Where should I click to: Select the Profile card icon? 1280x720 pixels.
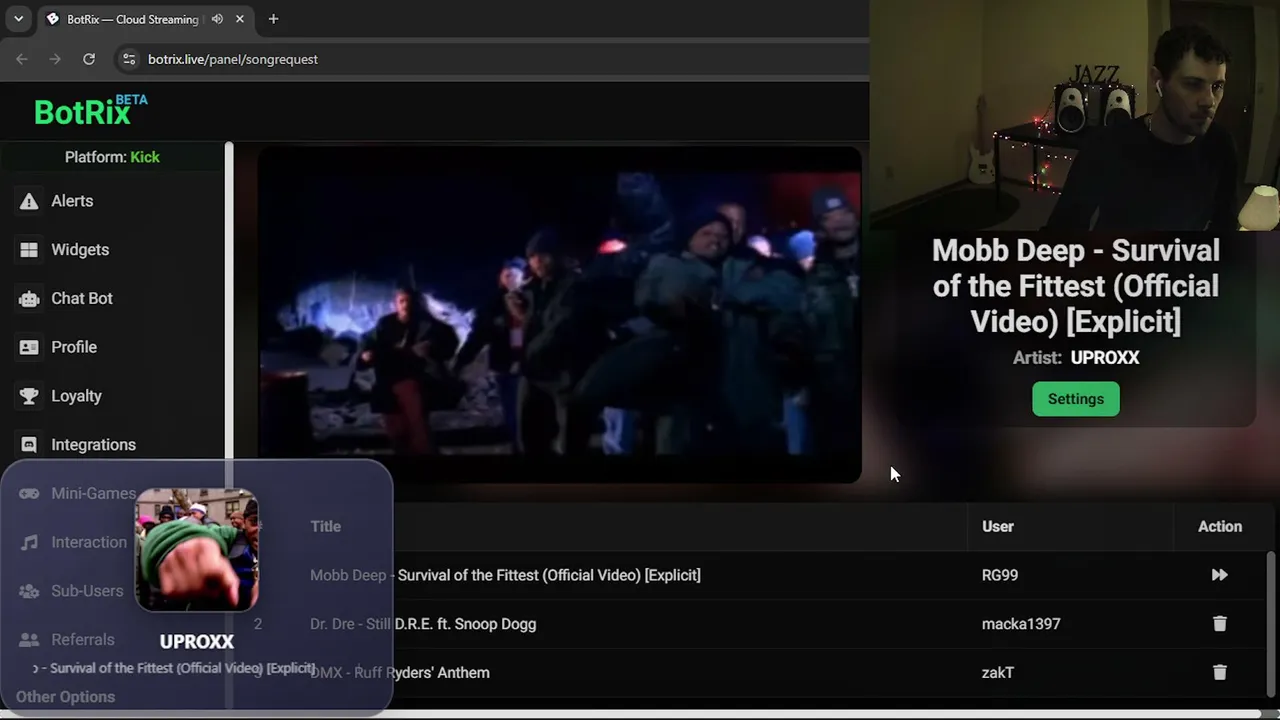coord(29,347)
